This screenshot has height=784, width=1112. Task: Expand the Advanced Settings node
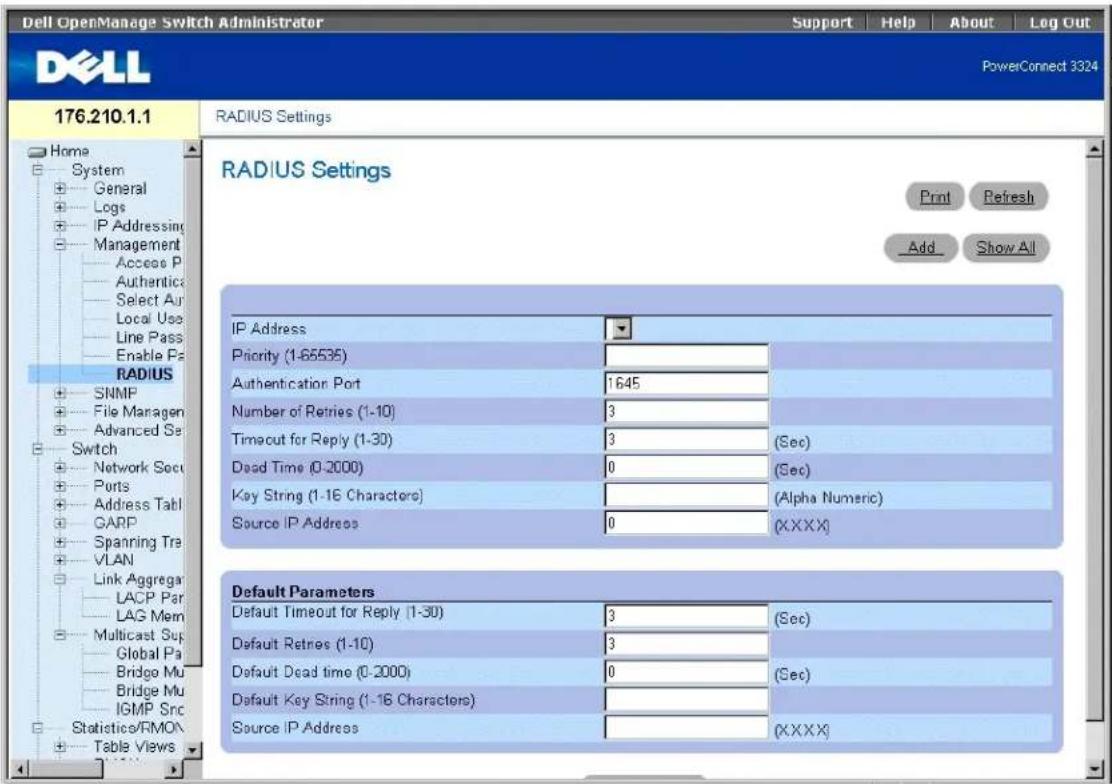(60, 430)
